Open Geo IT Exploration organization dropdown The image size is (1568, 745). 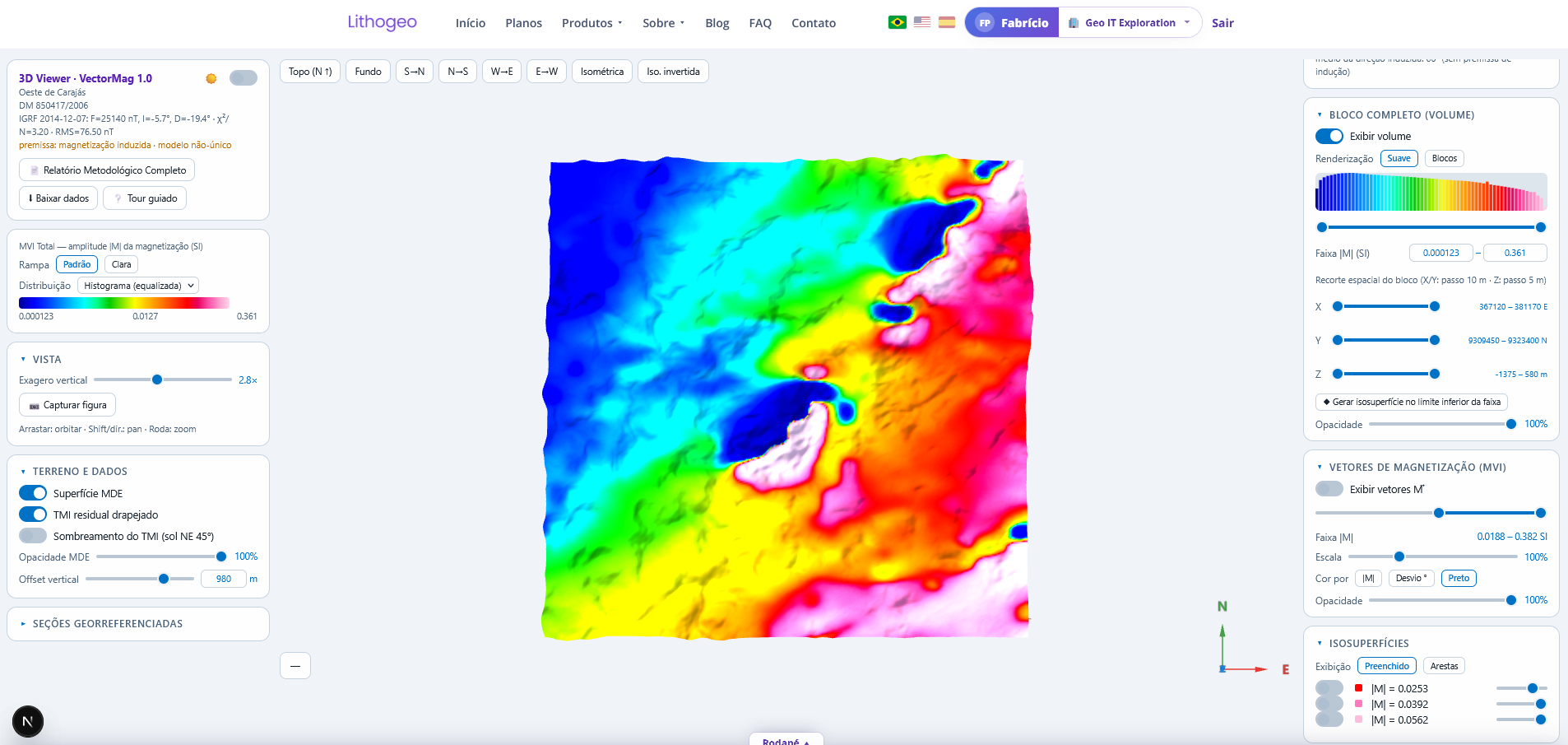click(x=1130, y=23)
